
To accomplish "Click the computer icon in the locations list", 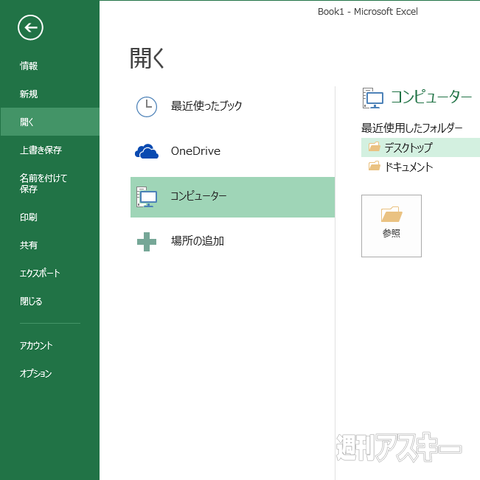I will 147,197.
